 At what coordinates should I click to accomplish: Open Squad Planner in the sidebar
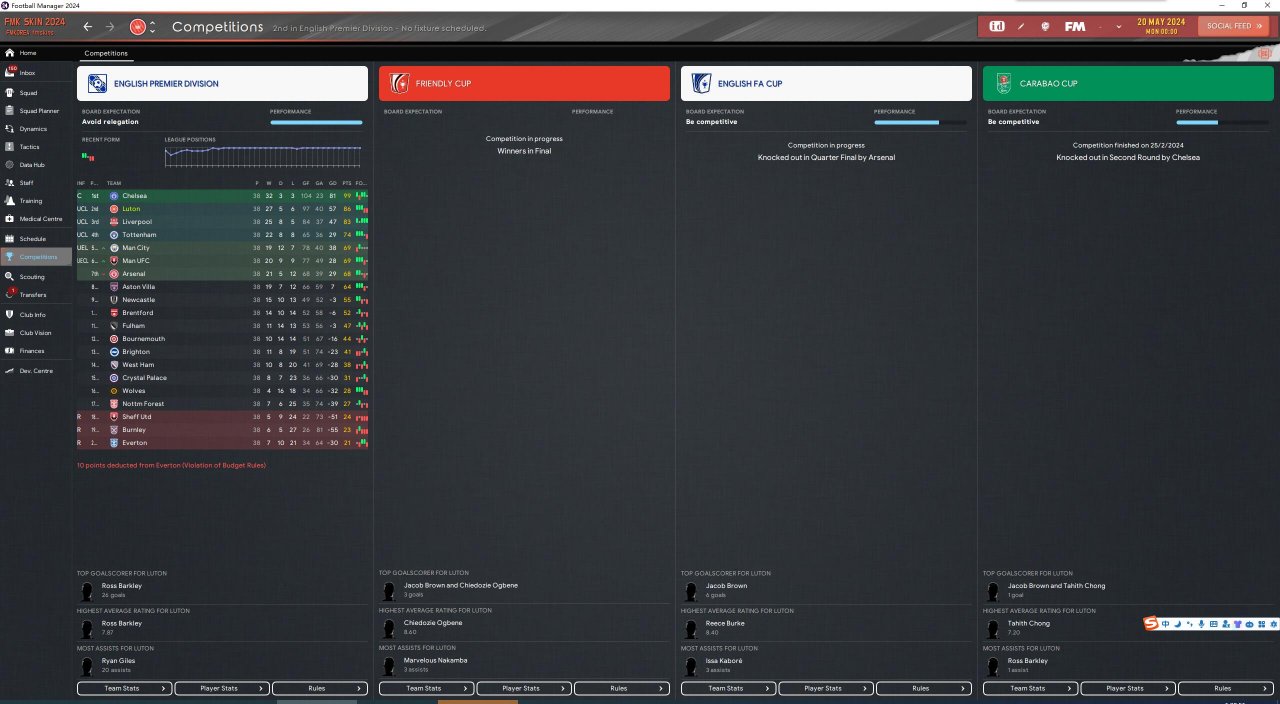(36, 111)
